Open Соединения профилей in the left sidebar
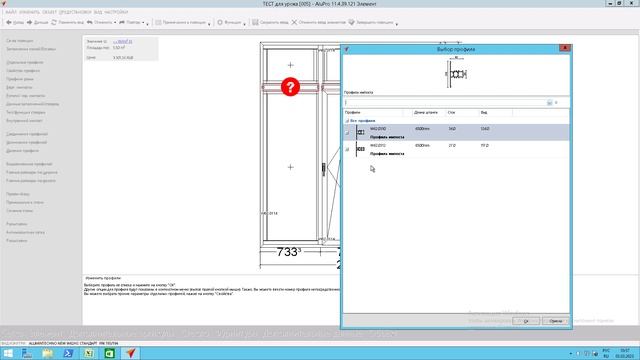This screenshot has height=360, width=640. [x=27, y=134]
